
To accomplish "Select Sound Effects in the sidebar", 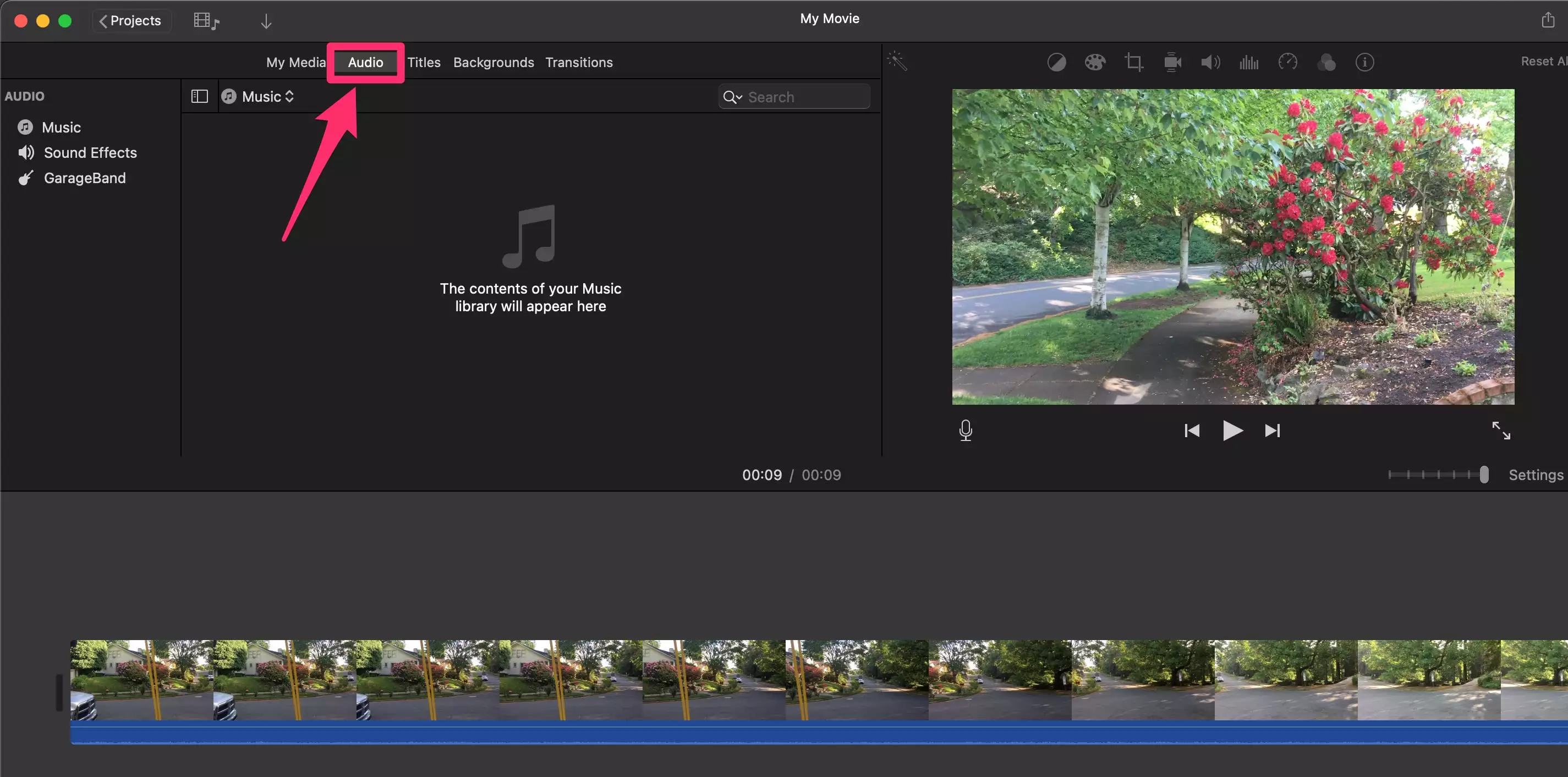I will click(90, 153).
